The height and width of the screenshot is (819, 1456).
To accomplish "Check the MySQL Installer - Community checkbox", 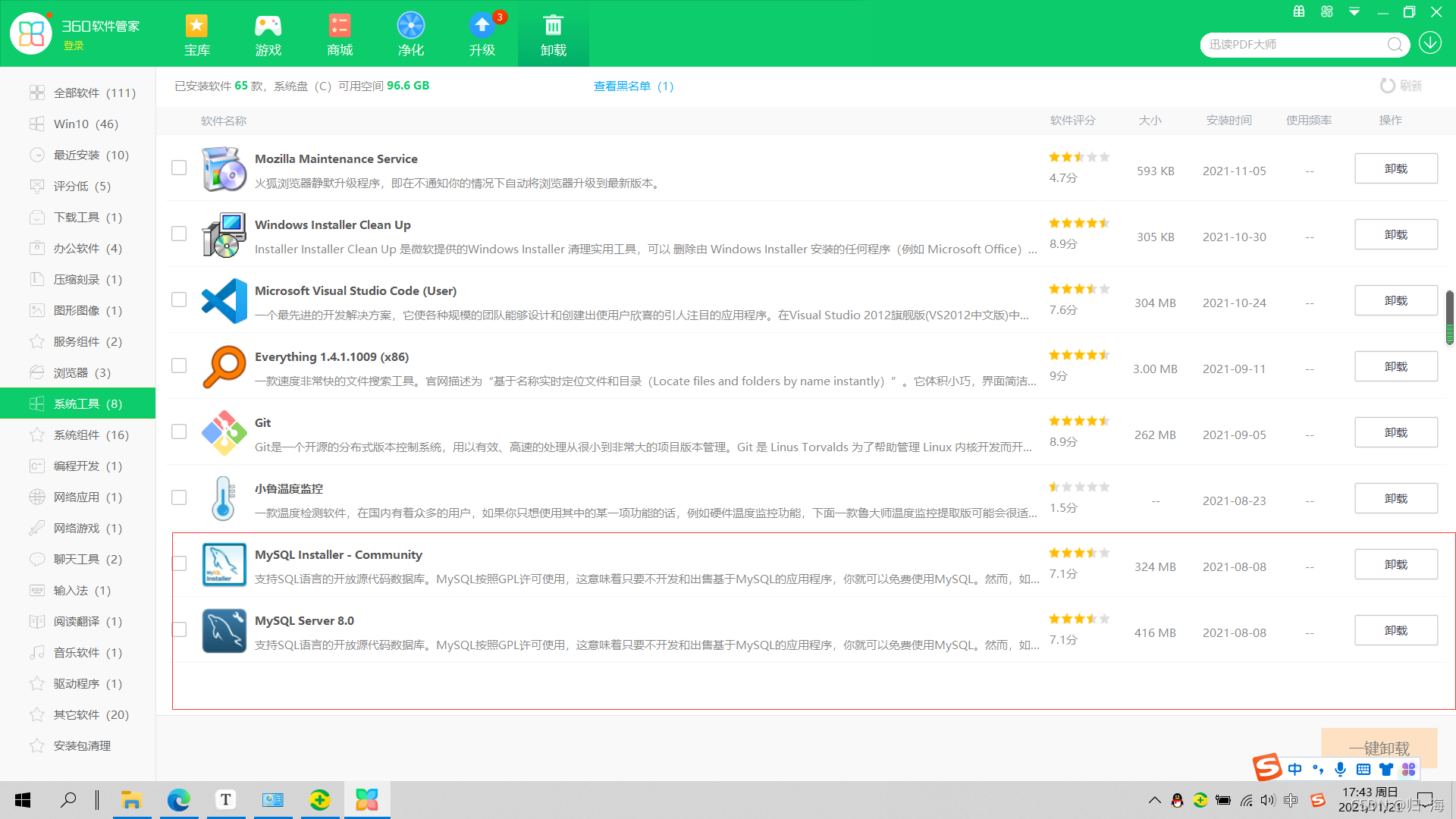I will coord(179,563).
